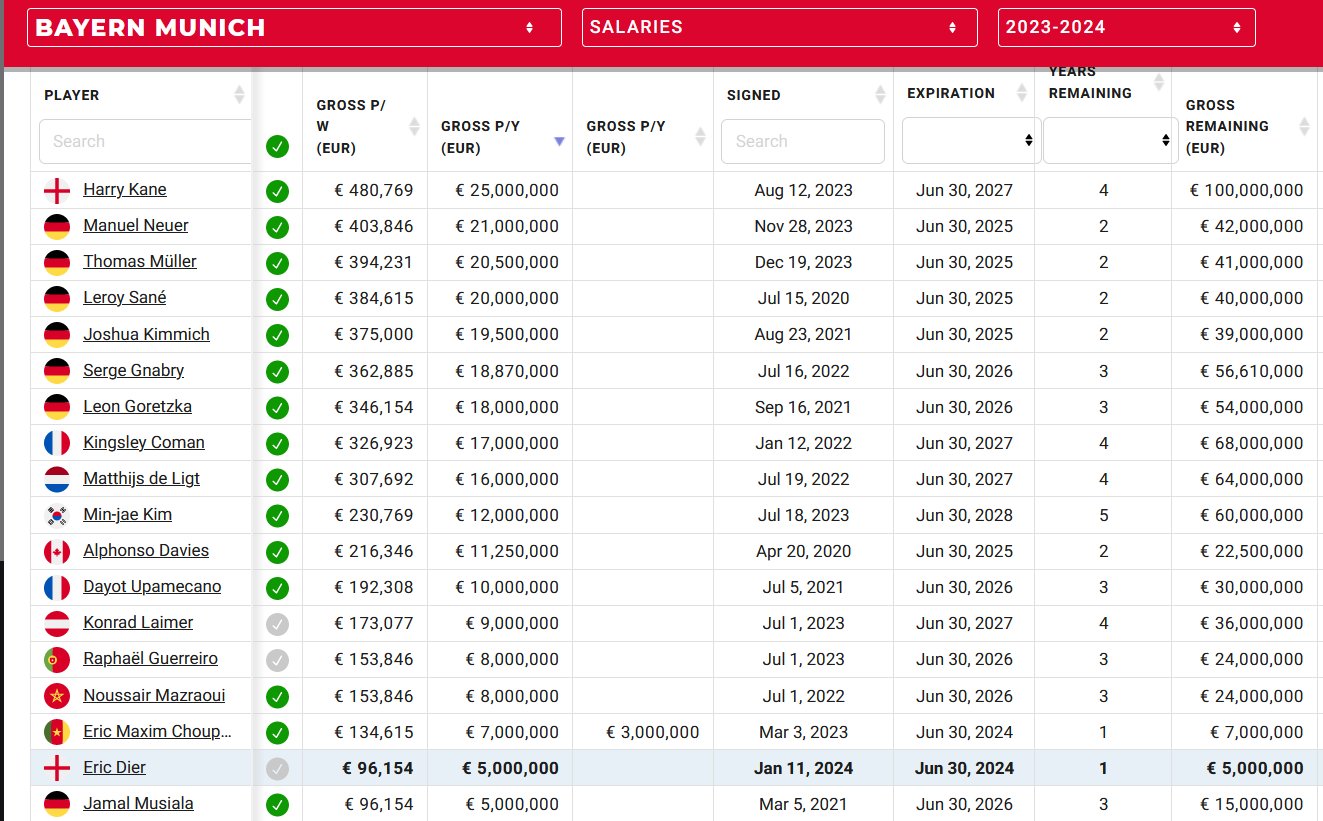This screenshot has height=821, width=1323.
Task: Click Austria flag icon beside Konrad Laimer
Action: [56, 623]
